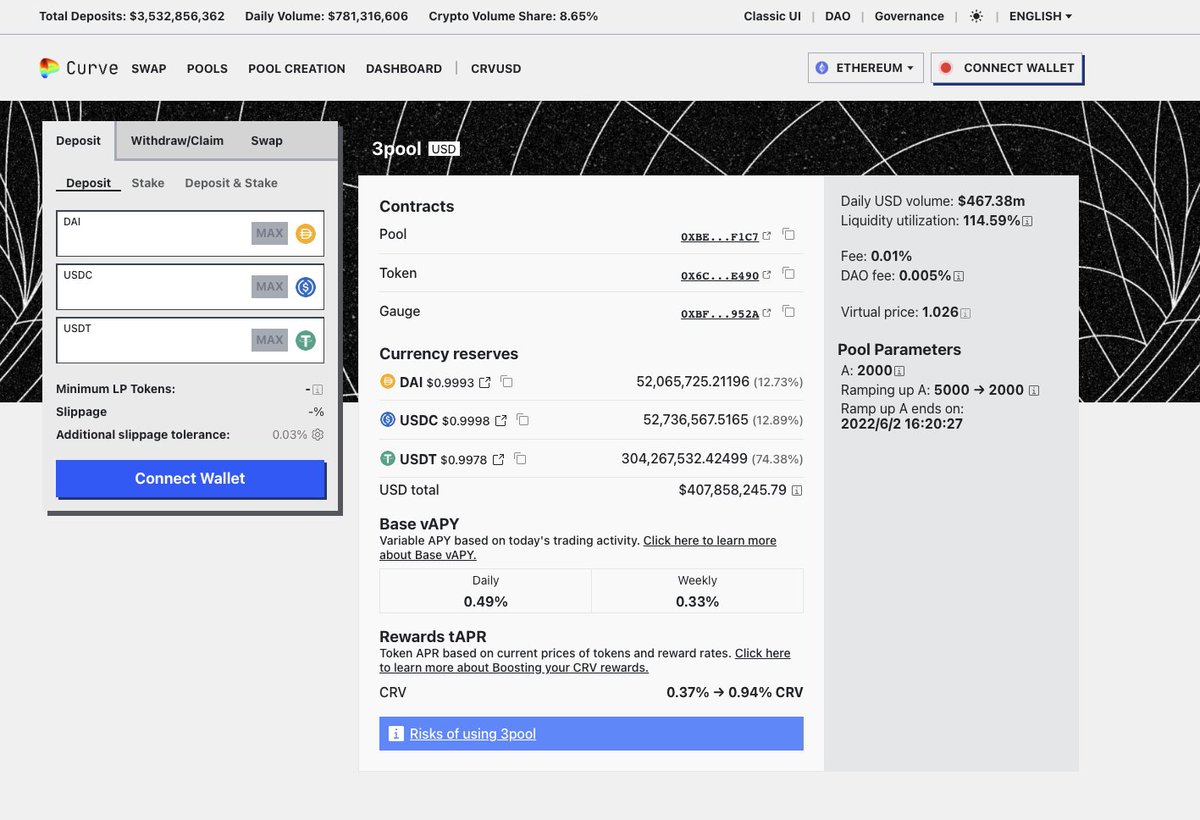Go to the SWAP nav item
Screen dimensions: 1200x820
[149, 69]
